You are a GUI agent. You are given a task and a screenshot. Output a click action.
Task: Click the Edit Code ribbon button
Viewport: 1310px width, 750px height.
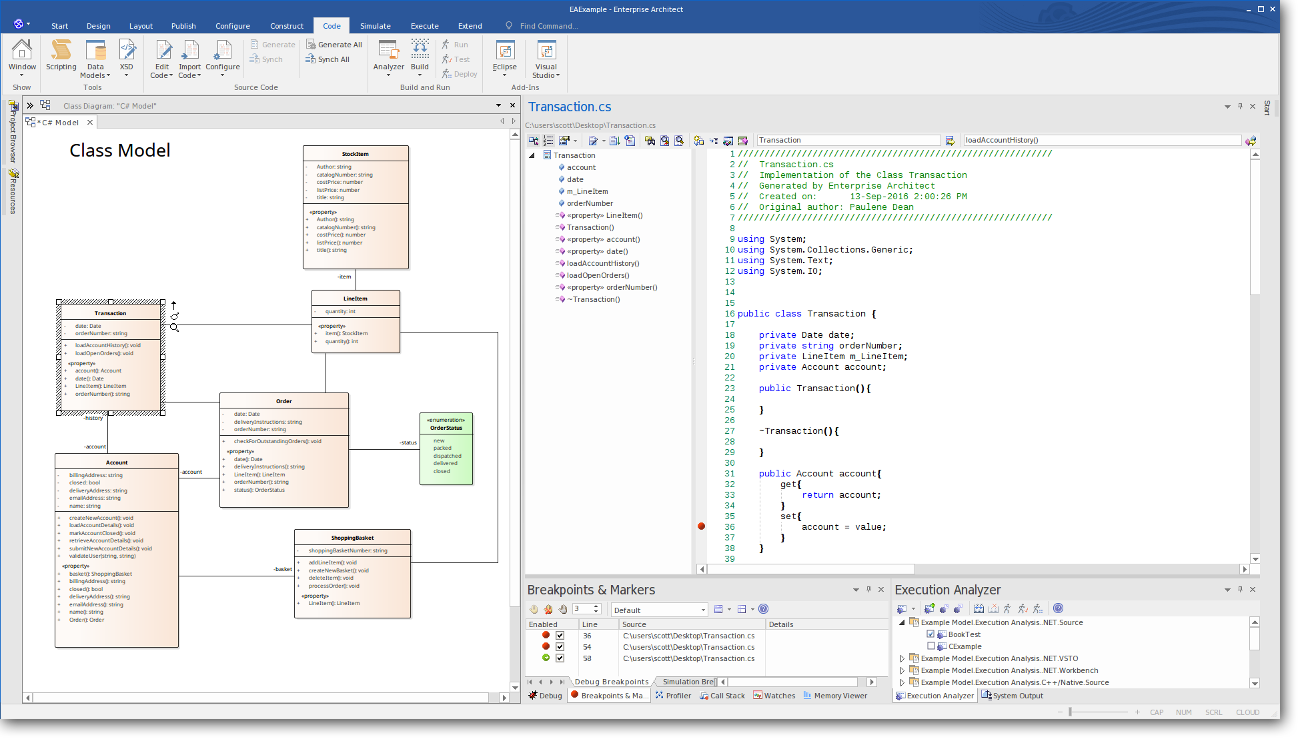tap(161, 59)
